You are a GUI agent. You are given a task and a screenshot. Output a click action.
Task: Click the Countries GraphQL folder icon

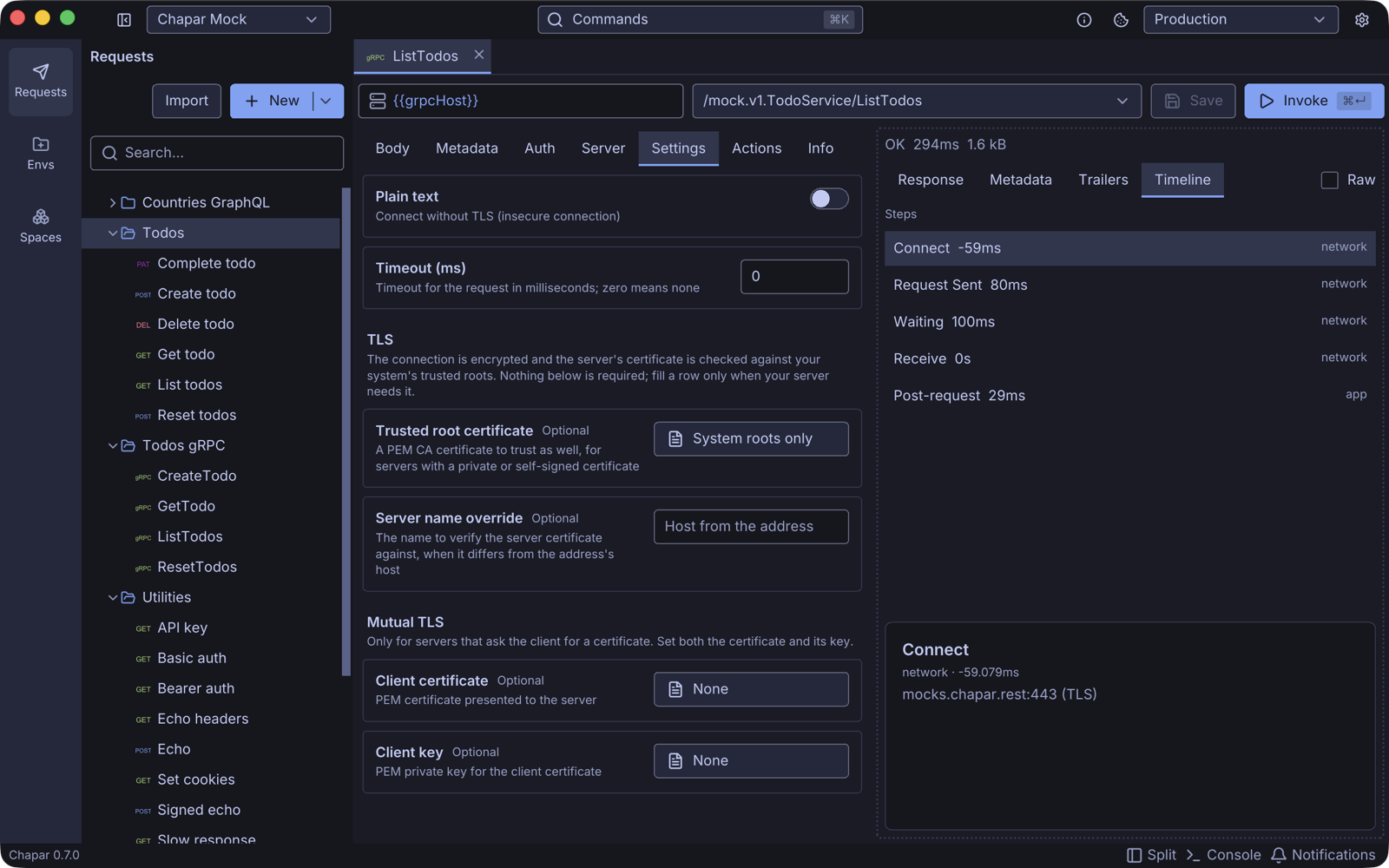point(128,202)
